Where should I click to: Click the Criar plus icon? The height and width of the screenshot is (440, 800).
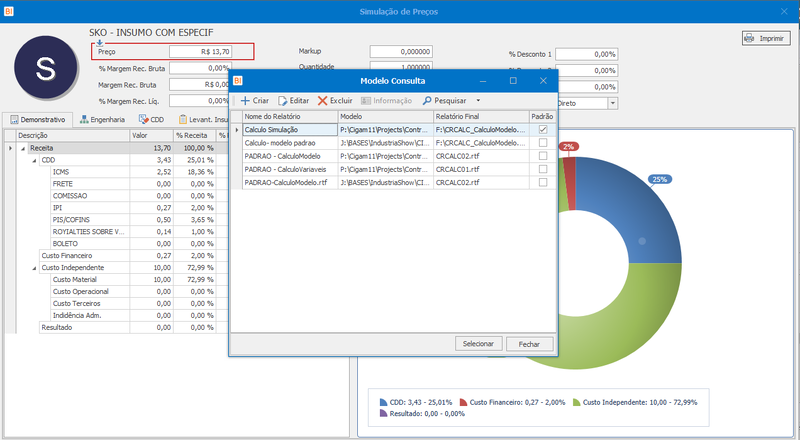[x=245, y=101]
